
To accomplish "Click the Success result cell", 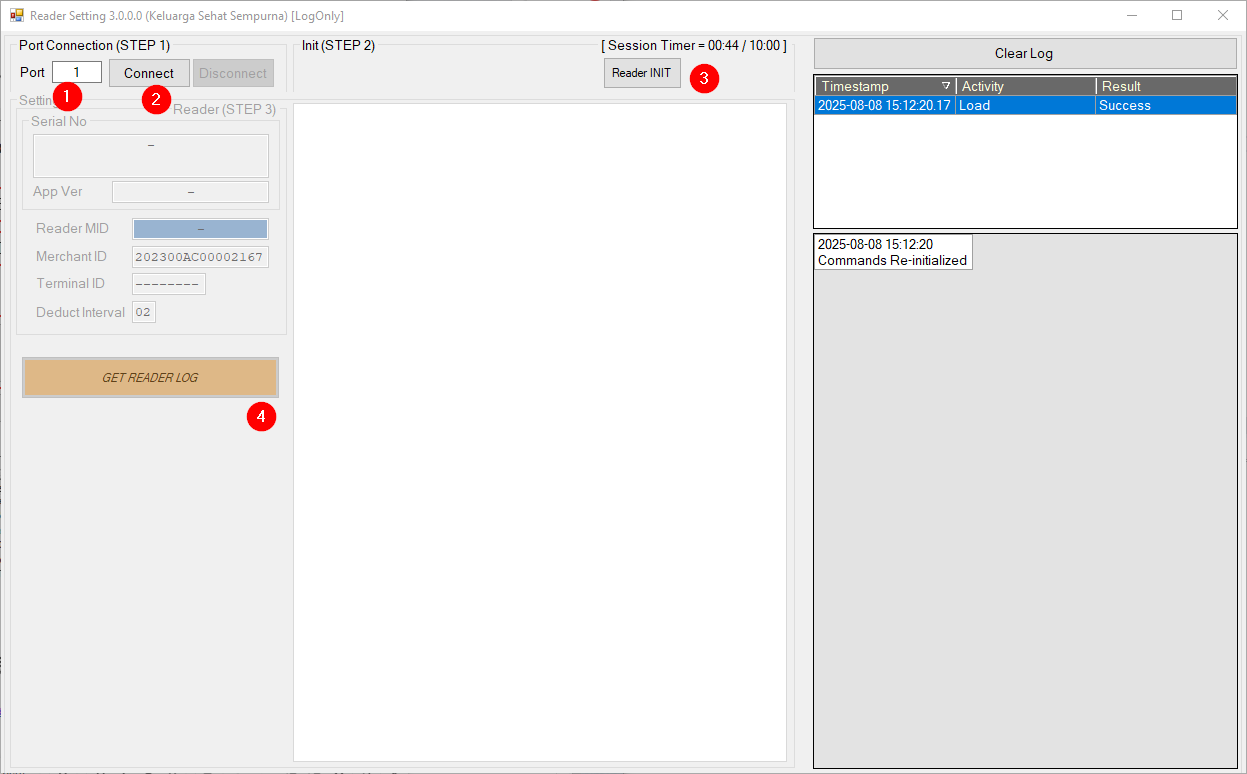I will click(x=1166, y=105).
